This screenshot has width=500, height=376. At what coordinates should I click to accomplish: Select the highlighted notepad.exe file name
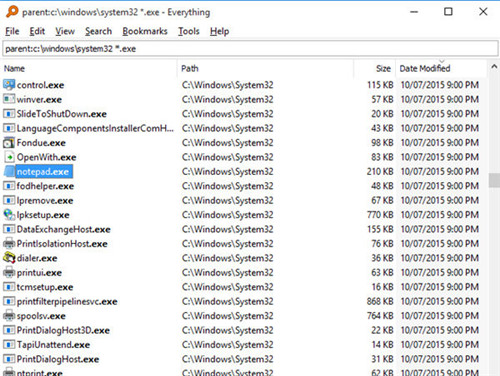(44, 171)
